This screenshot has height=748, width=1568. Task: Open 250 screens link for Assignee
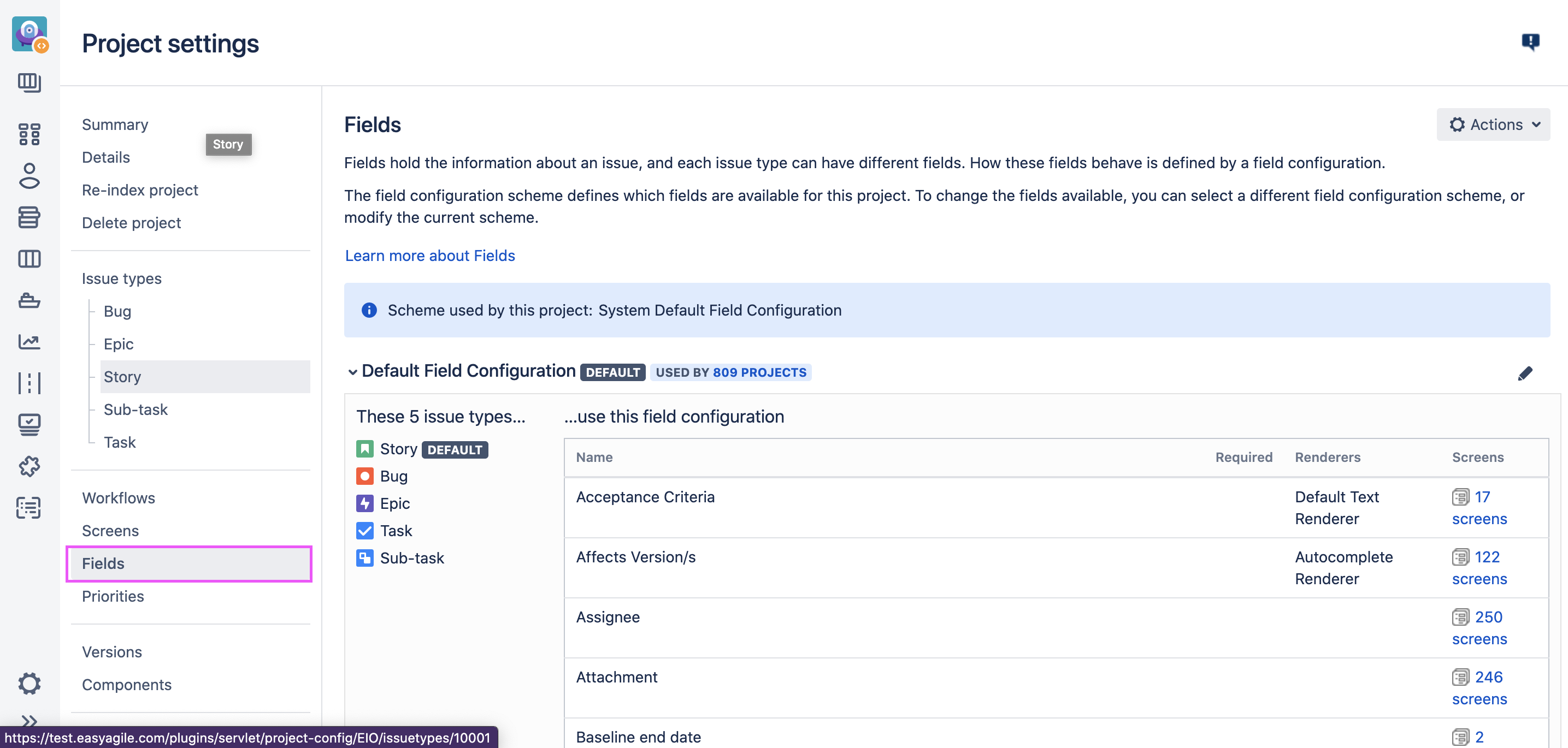[x=1488, y=618]
